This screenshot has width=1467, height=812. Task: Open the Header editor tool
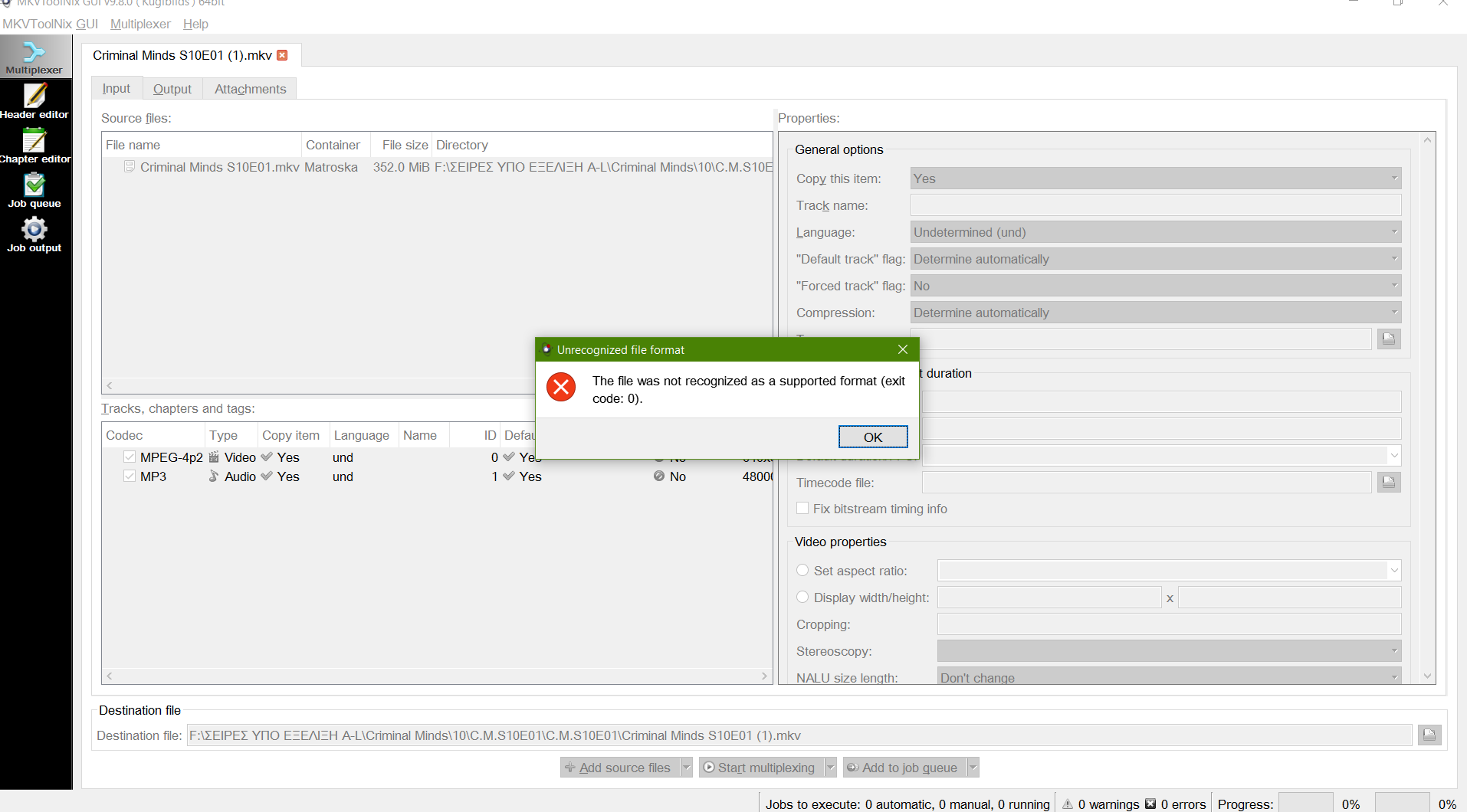34,102
